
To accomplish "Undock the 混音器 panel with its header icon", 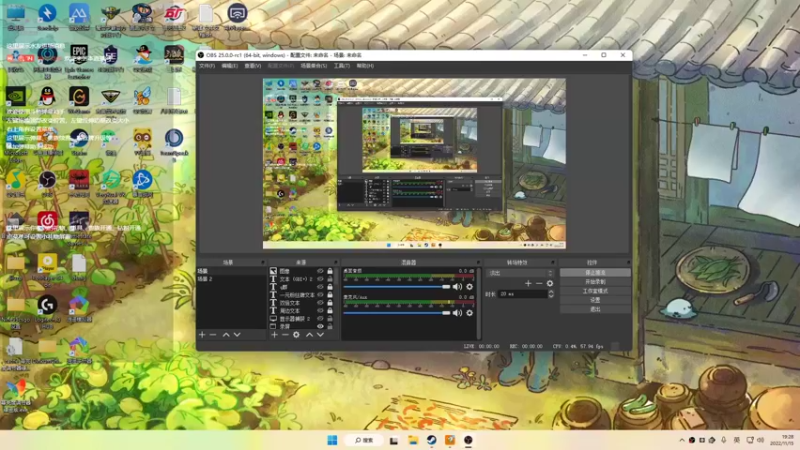I will point(478,262).
